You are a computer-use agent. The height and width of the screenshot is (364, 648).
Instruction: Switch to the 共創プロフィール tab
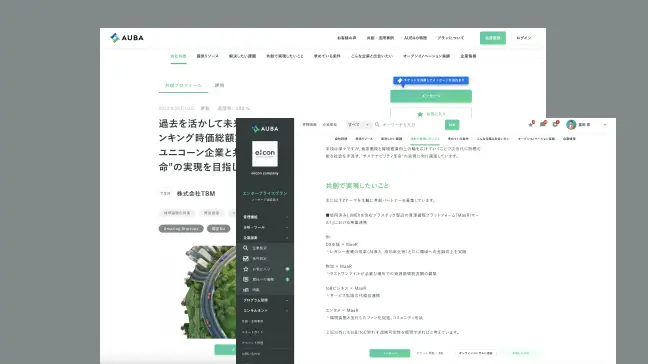[x=183, y=86]
